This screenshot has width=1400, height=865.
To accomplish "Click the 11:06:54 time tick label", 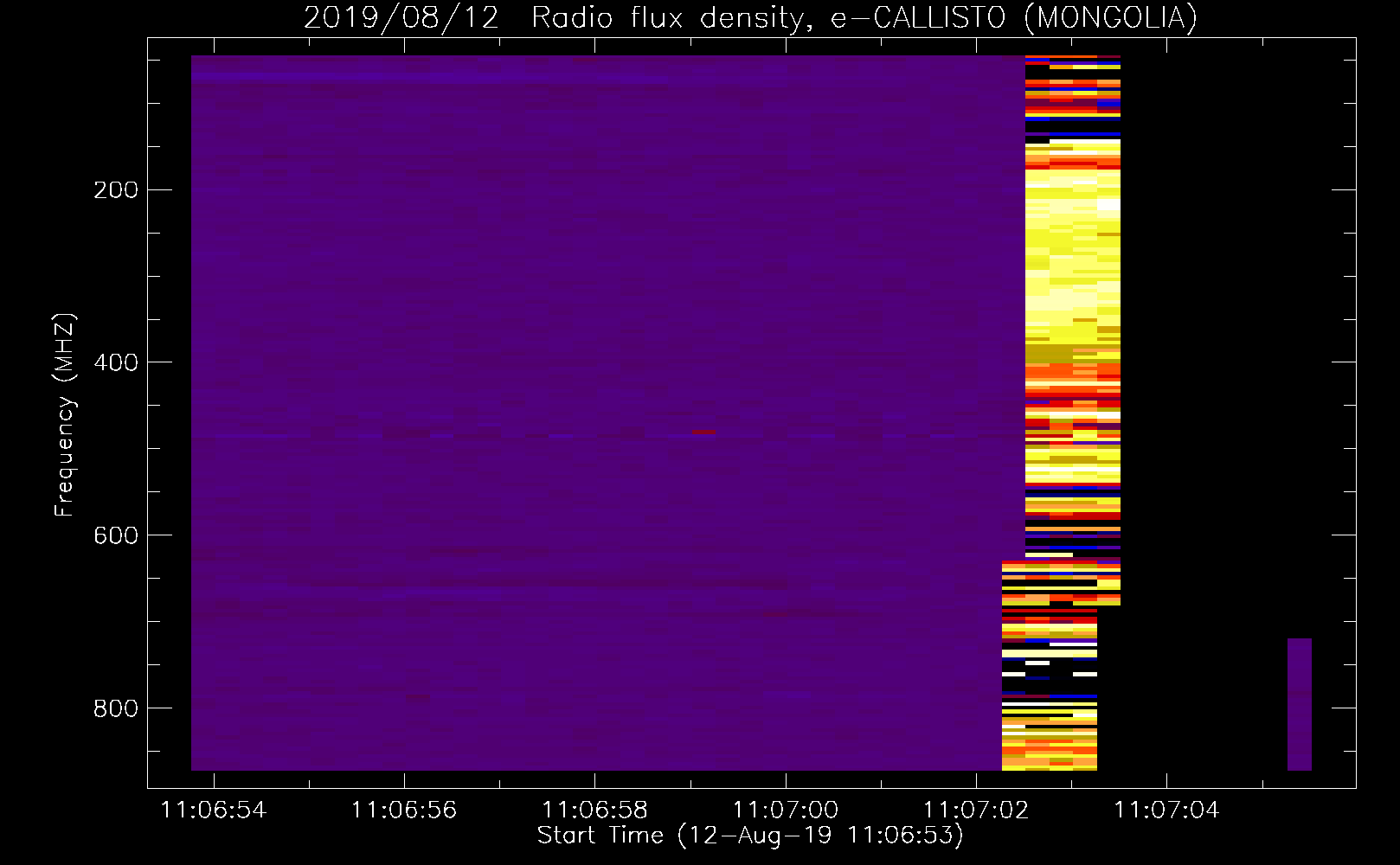I will [214, 811].
